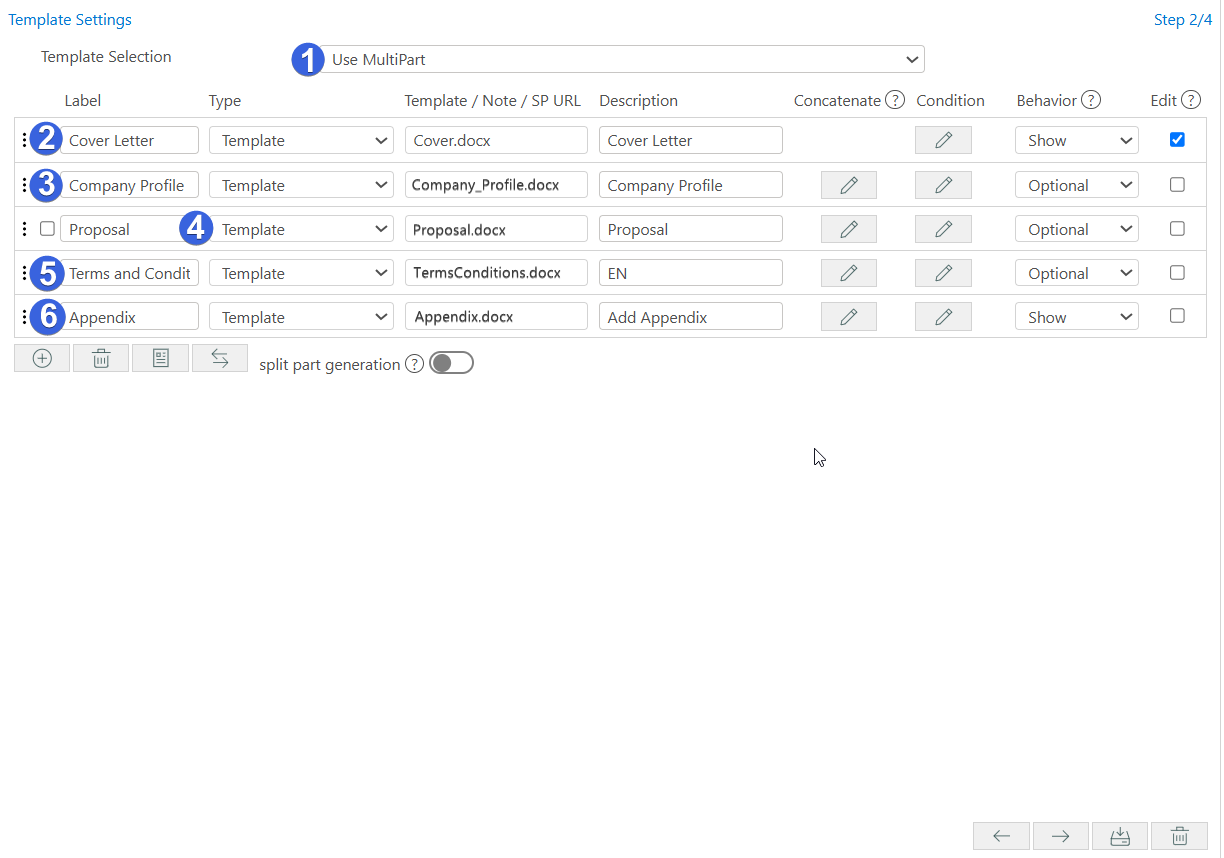
Task: Click the swap arrows icon below the table
Action: pos(220,358)
